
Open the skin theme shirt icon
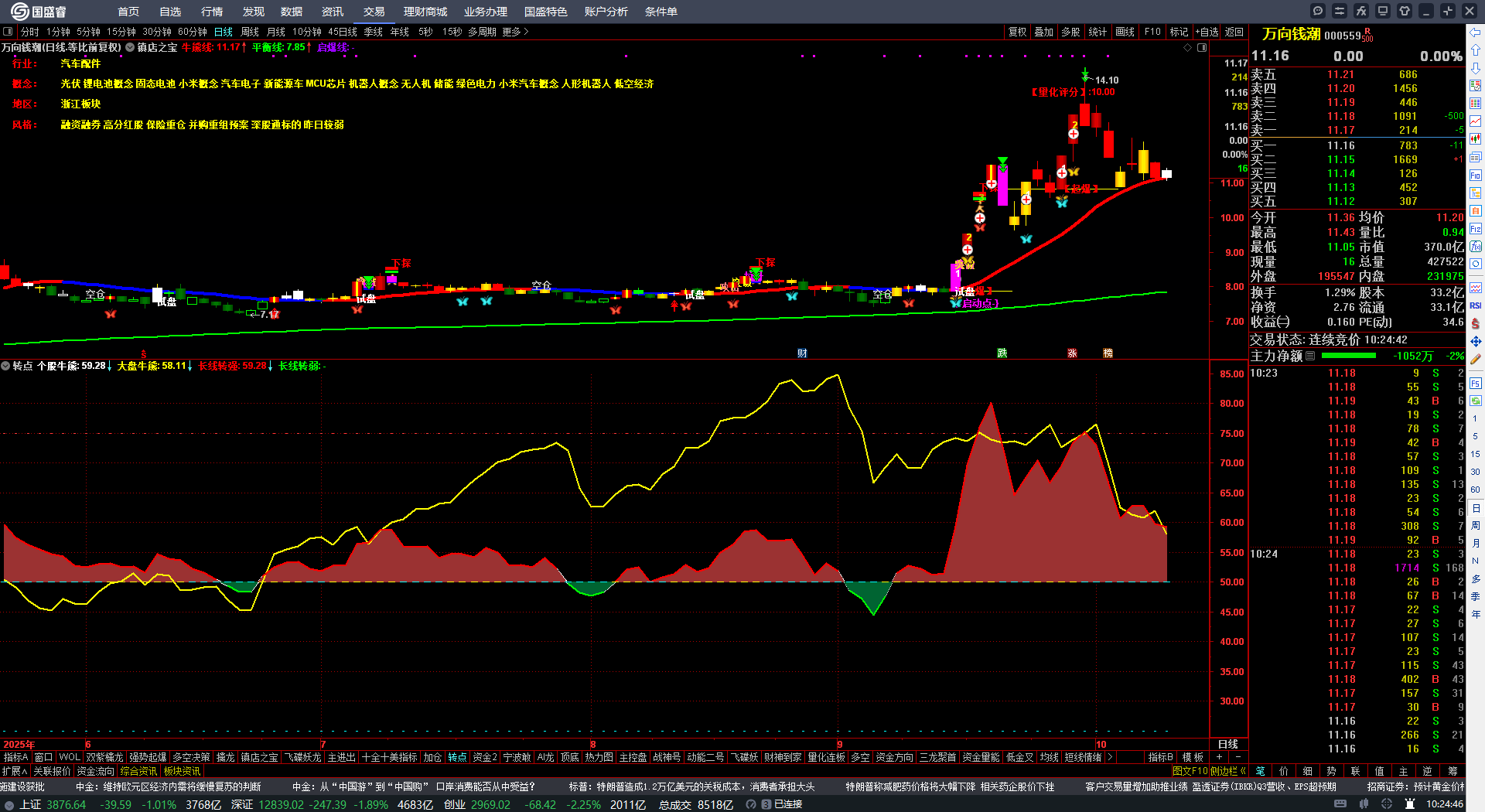tap(1405, 11)
